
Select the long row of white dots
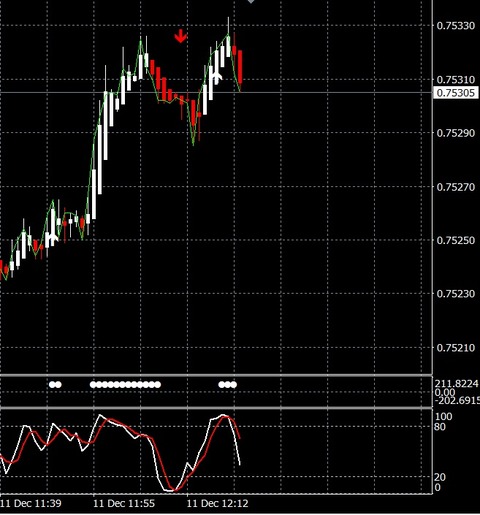tap(125, 385)
